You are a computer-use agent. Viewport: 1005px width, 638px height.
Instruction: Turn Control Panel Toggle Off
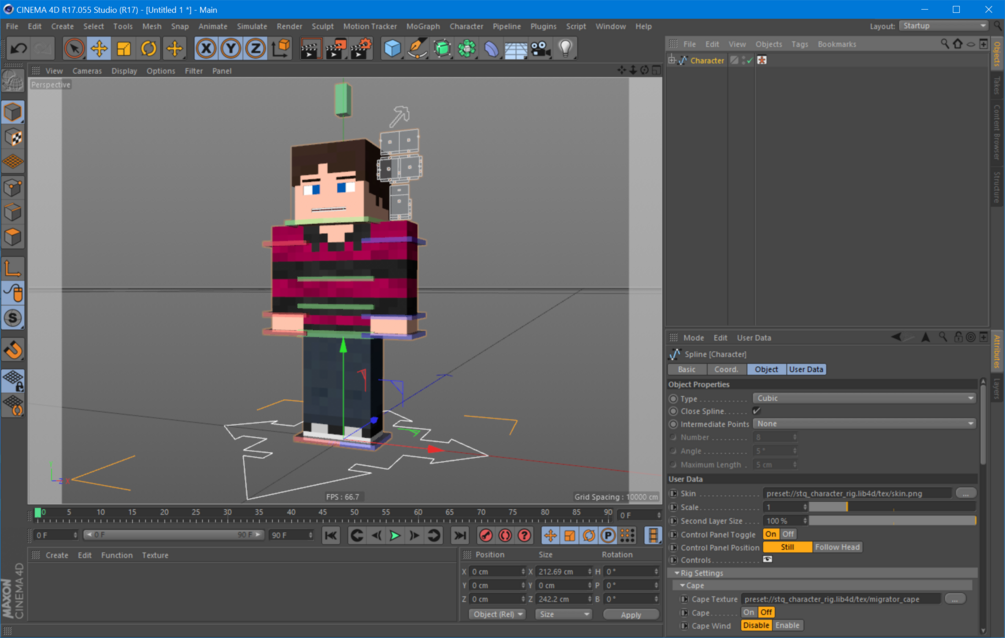(x=788, y=534)
